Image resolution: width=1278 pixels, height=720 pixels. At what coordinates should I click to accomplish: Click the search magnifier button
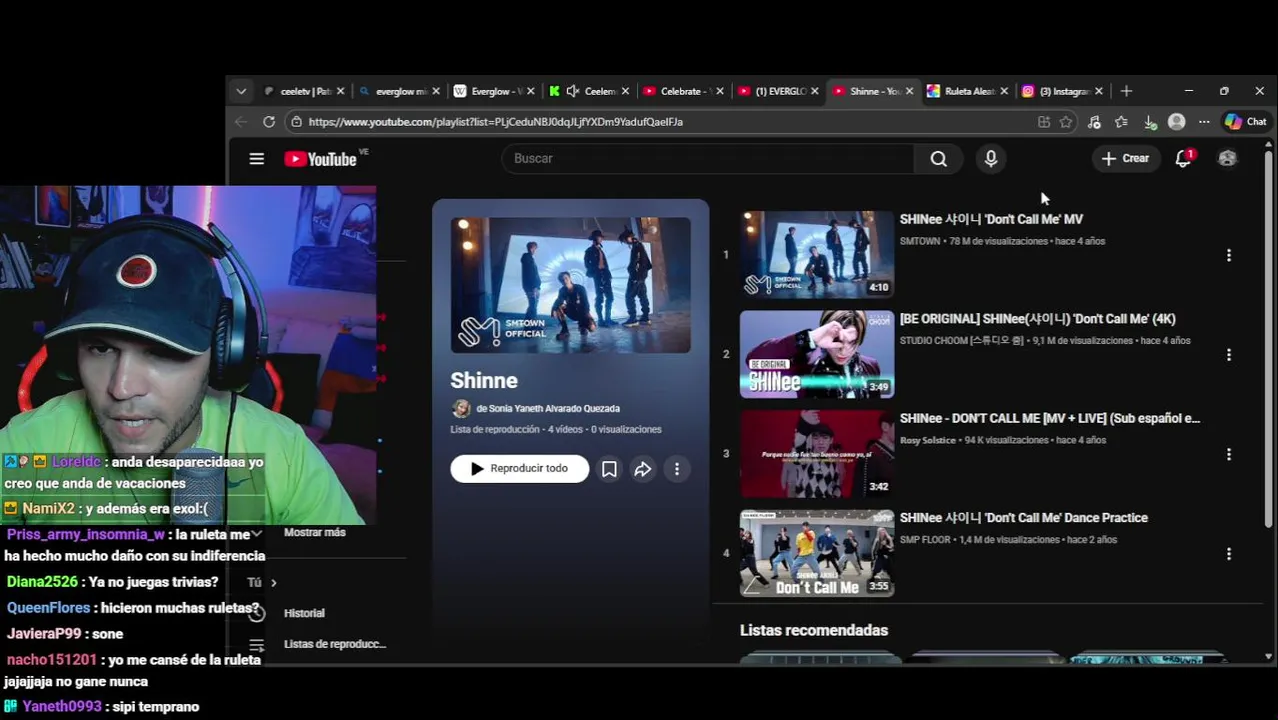tap(938, 158)
